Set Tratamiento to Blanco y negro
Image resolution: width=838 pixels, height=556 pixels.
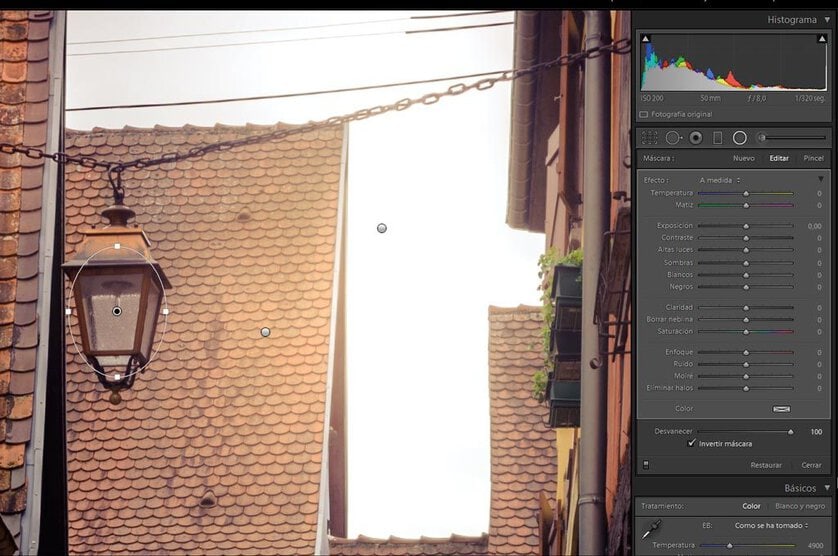800,506
